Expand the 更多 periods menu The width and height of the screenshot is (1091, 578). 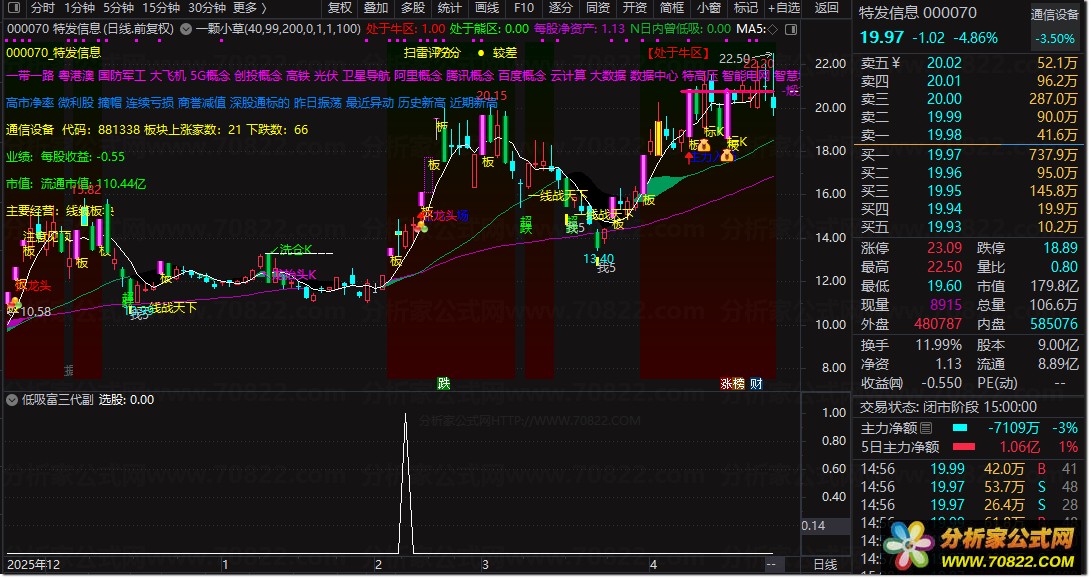tap(249, 8)
